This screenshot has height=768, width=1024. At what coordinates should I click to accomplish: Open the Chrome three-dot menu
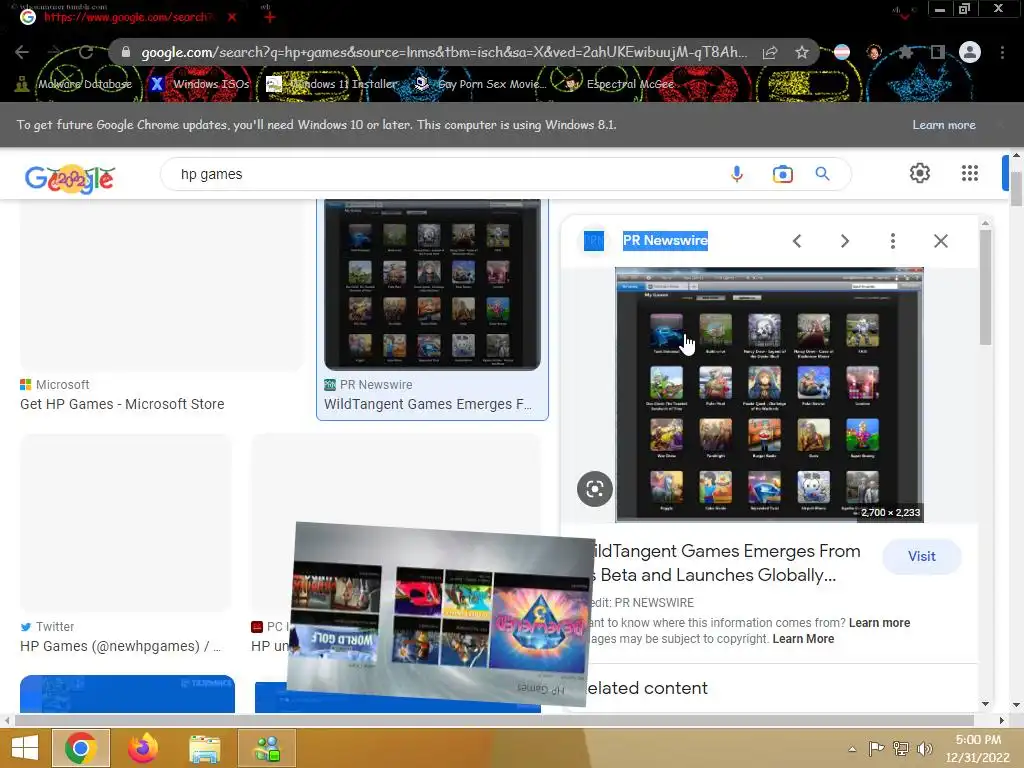[1002, 52]
